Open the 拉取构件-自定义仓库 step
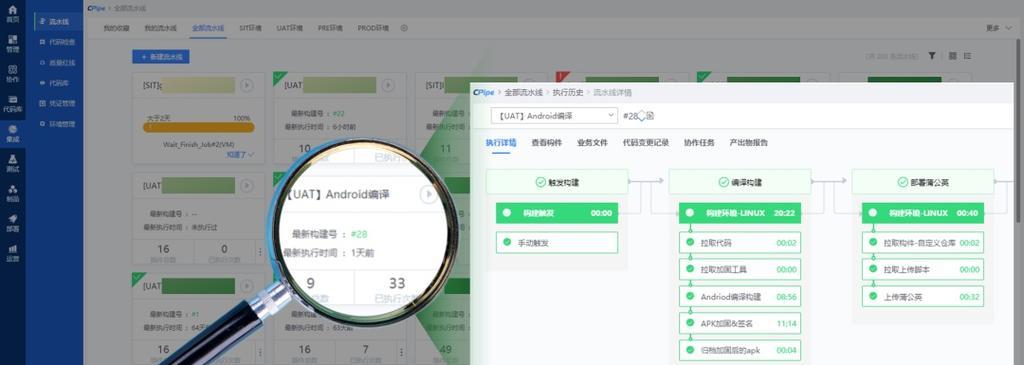Viewport: 1024px width, 365px height. (923, 242)
